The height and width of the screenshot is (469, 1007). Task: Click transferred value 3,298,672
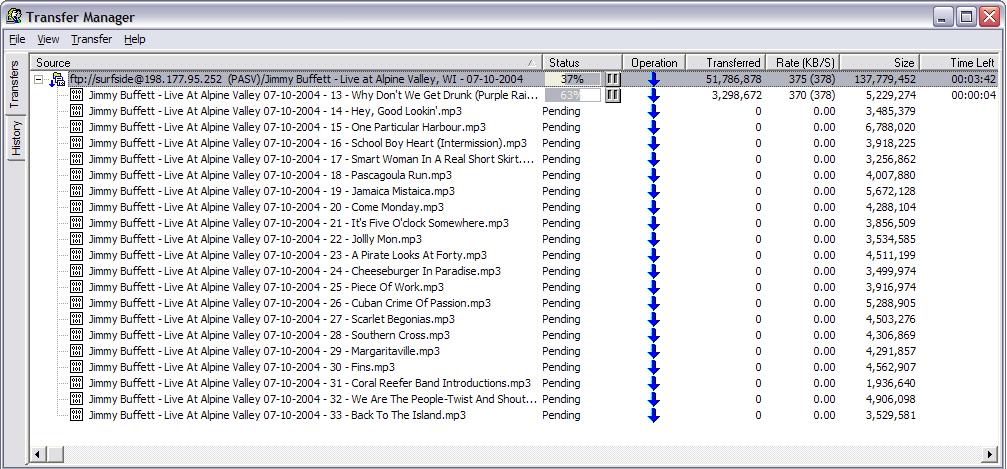pyautogui.click(x=737, y=95)
